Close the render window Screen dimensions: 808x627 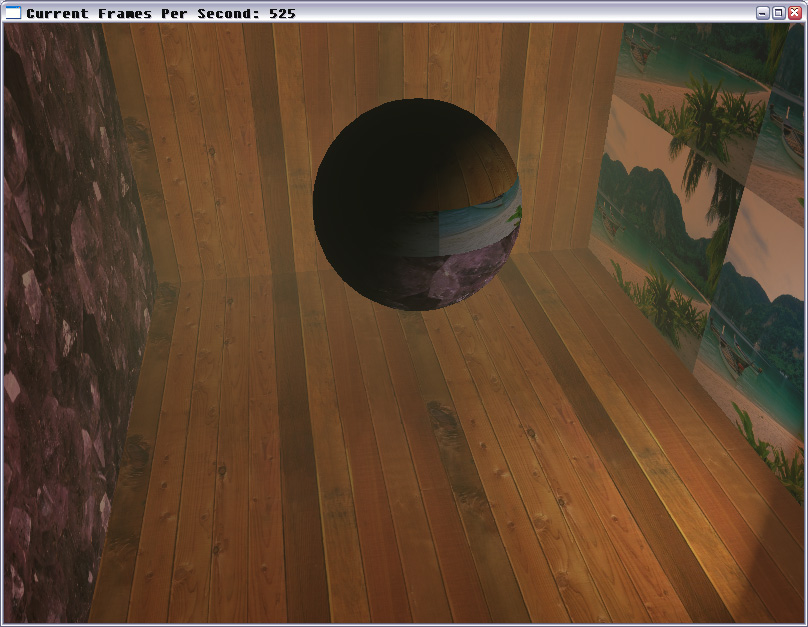[x=795, y=13]
